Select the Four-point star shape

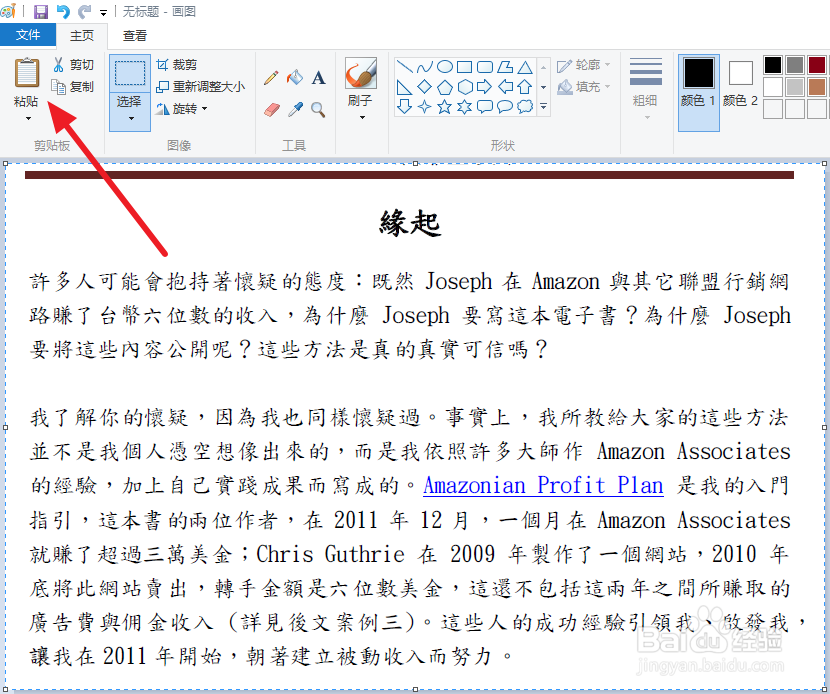click(x=425, y=107)
